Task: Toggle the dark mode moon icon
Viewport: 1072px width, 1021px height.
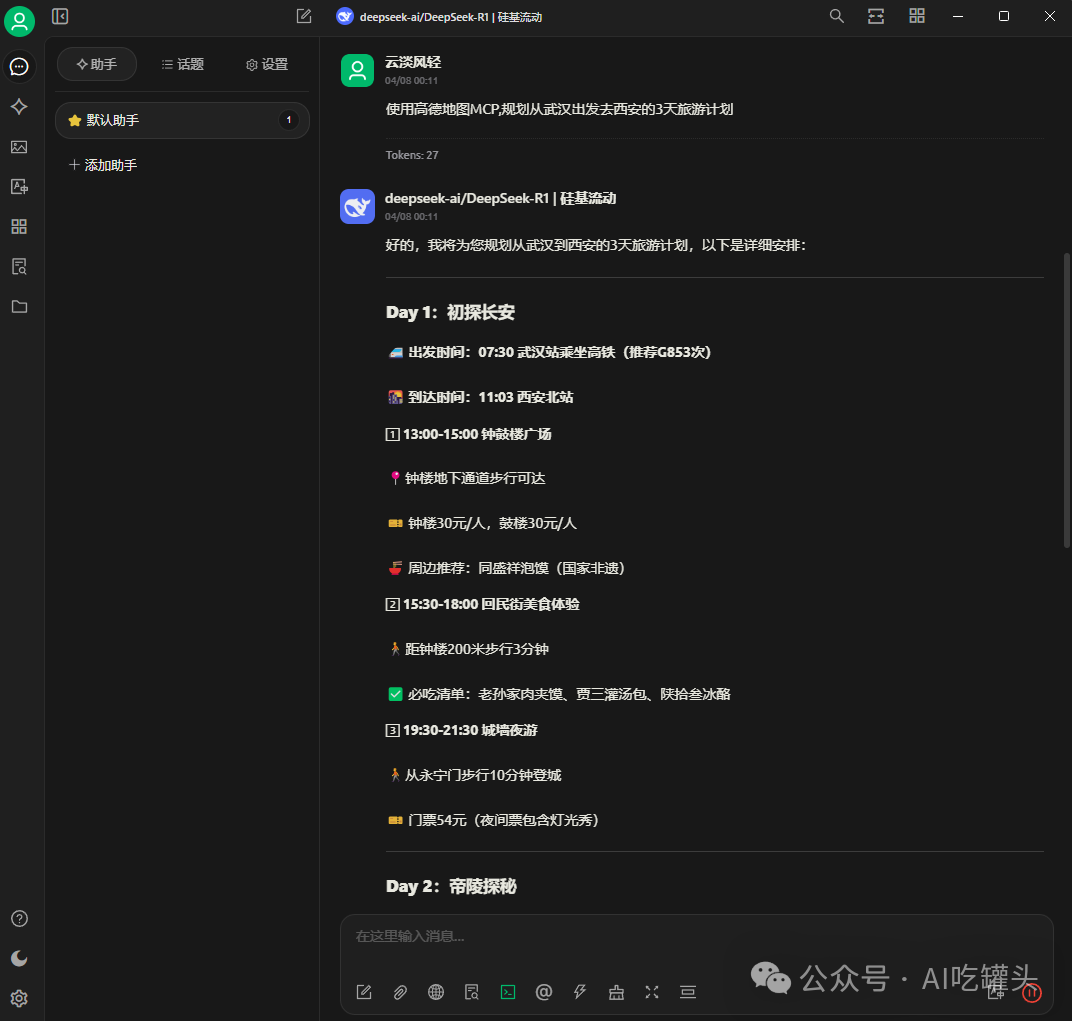Action: (x=19, y=959)
